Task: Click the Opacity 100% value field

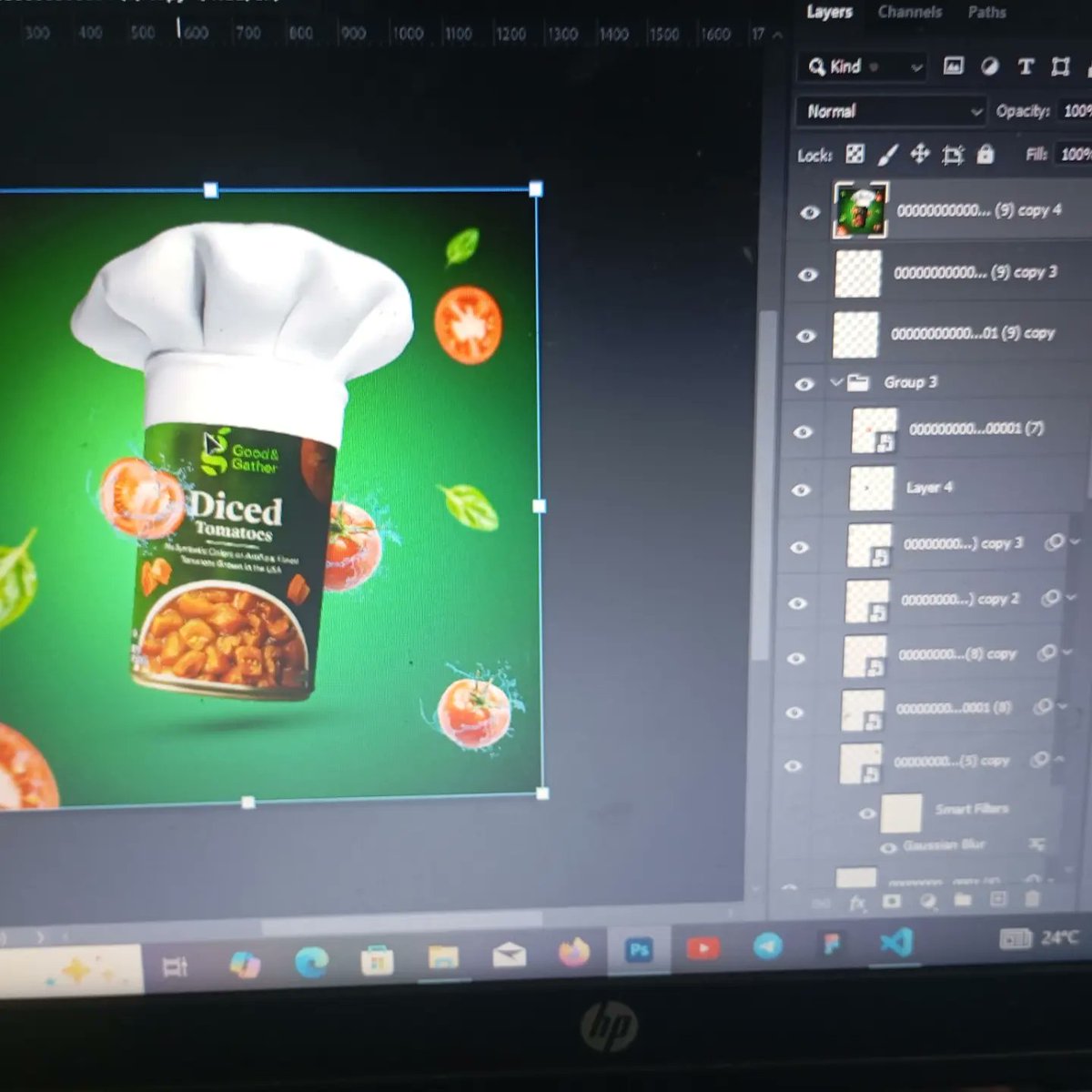Action: 1077,111
